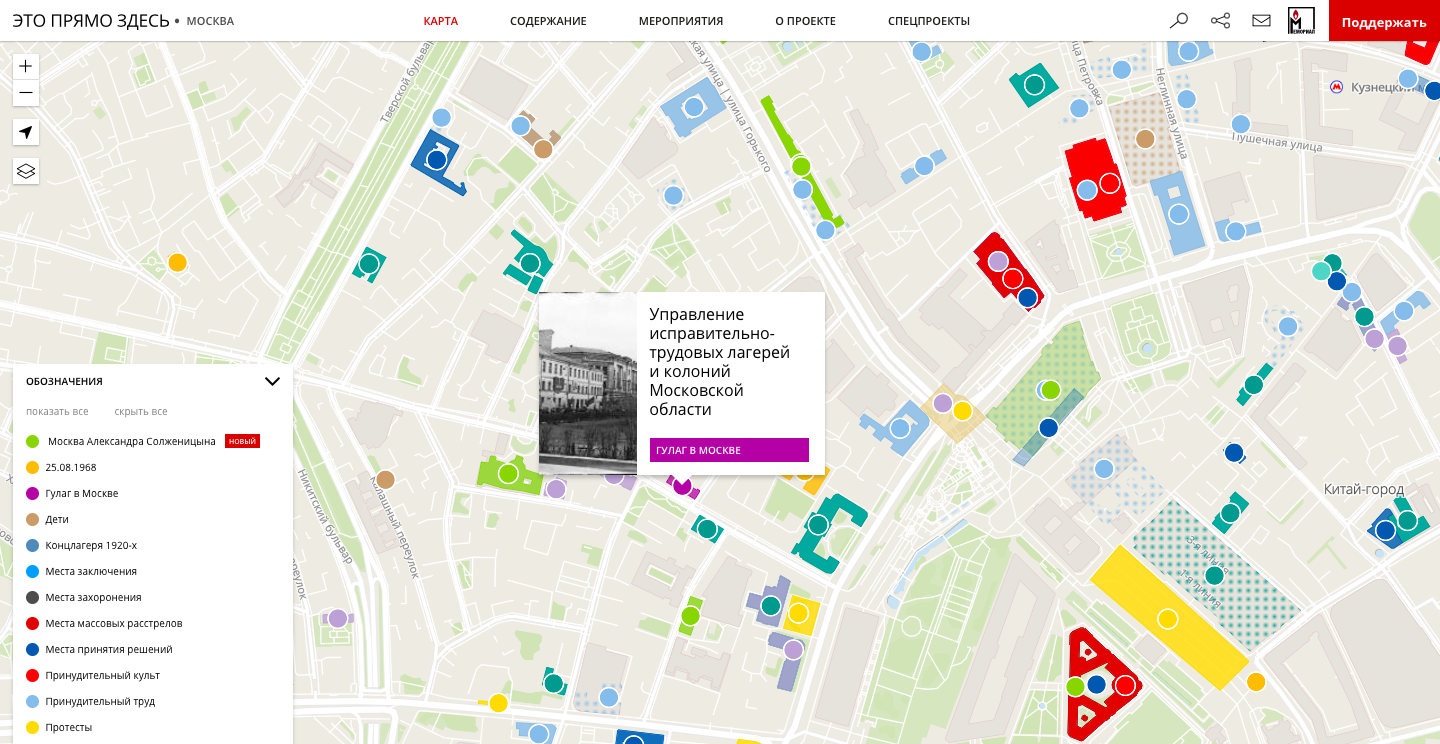Open the Memorial logo icon
The height and width of the screenshot is (744, 1440).
click(x=1299, y=21)
